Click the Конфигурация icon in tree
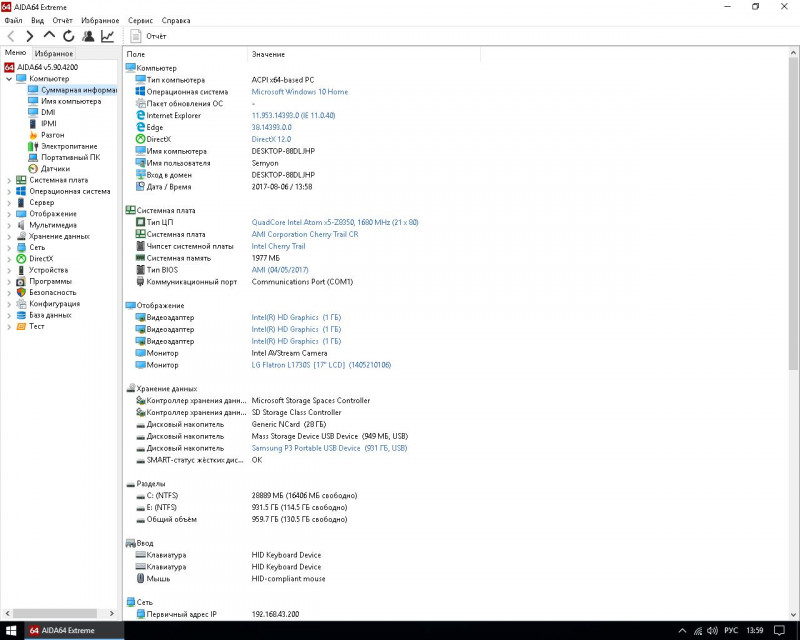Screen dimensions: 800x640 21,304
